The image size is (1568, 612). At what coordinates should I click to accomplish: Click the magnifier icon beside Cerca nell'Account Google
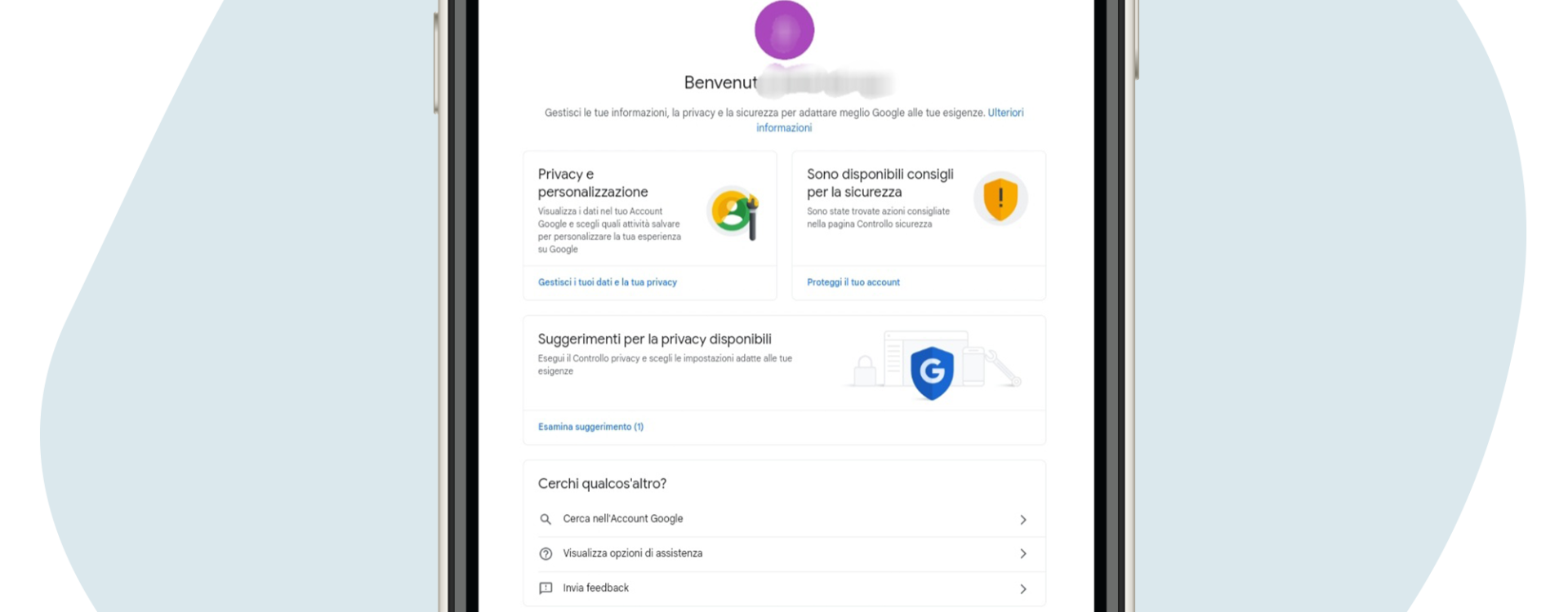click(x=546, y=519)
